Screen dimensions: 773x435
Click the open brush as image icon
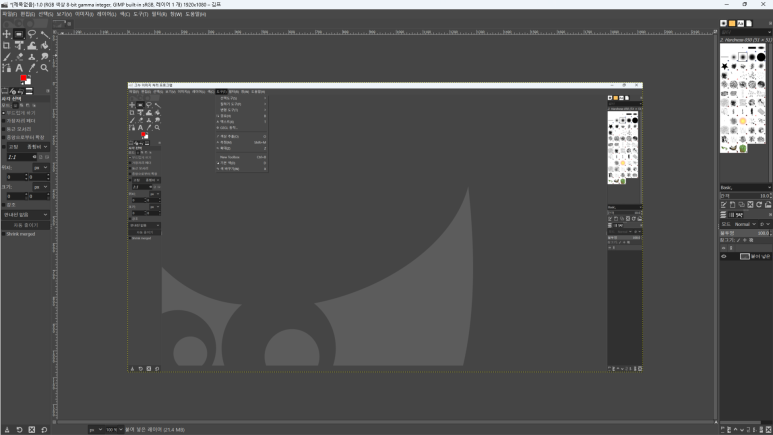coord(768,205)
